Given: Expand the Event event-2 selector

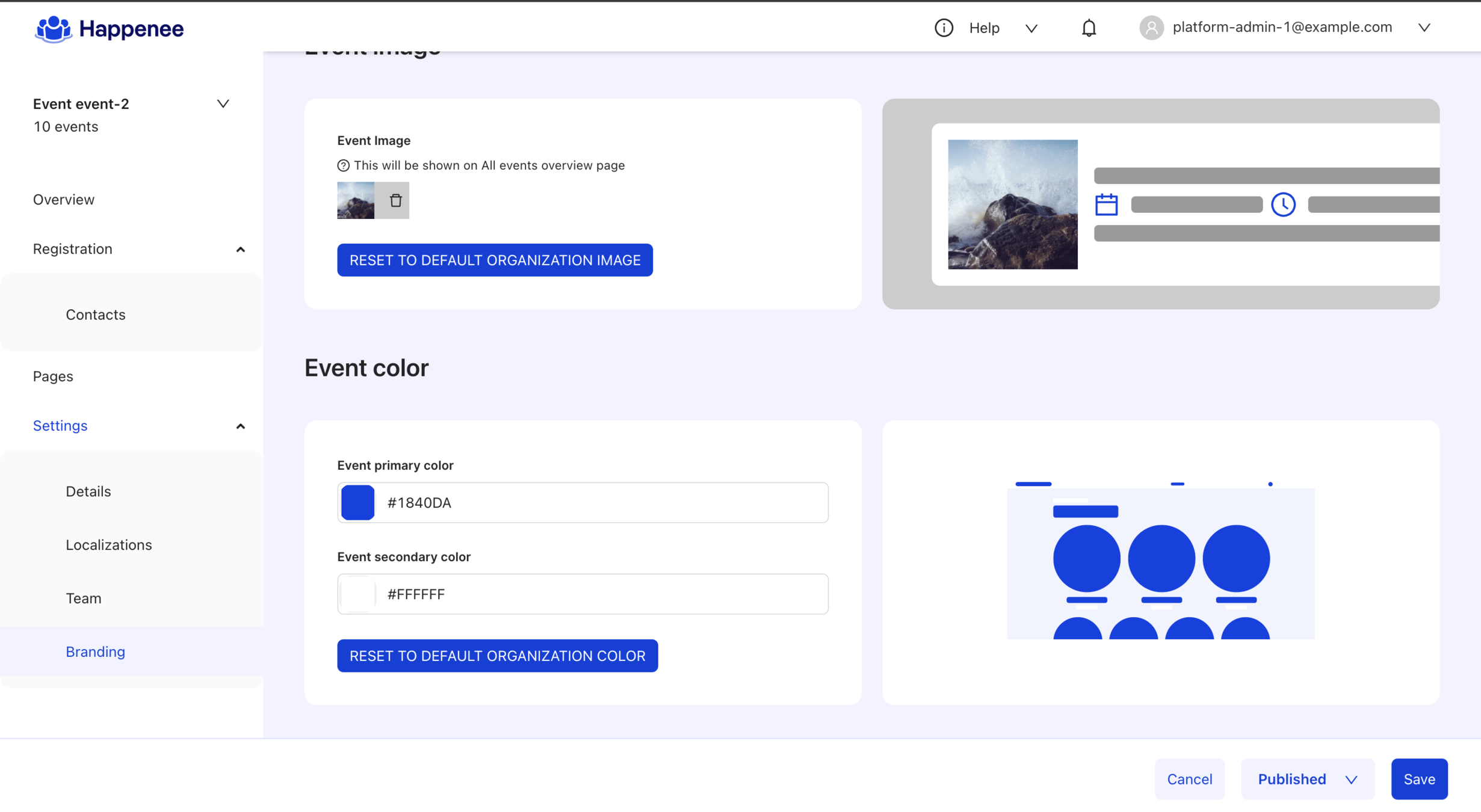Looking at the screenshot, I should pos(223,103).
